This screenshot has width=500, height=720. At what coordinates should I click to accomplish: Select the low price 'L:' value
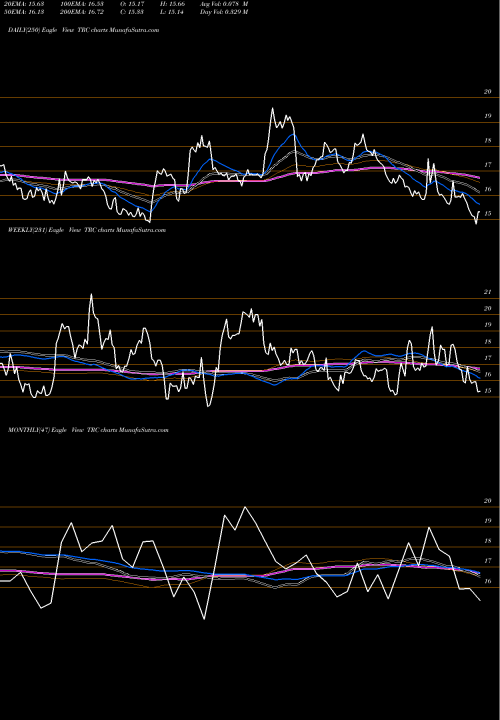tap(172, 12)
